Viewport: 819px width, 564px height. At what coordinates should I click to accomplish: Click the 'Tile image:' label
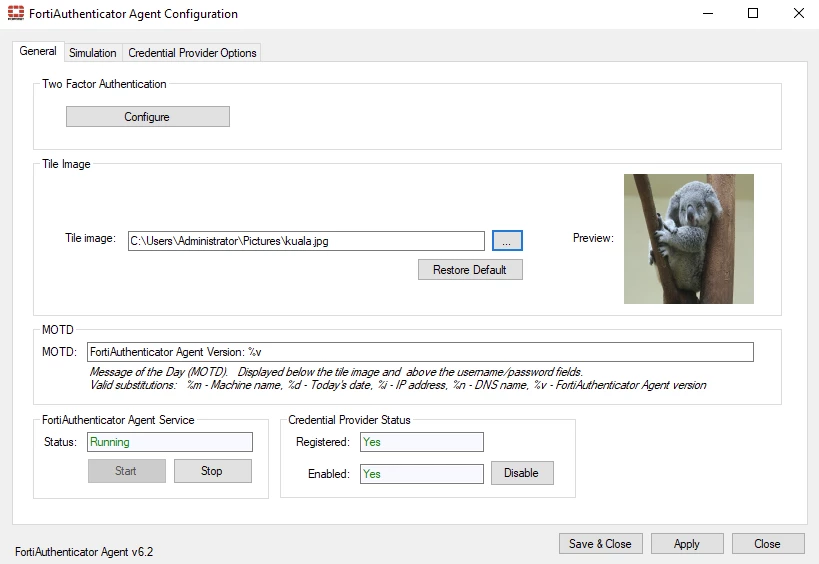(x=90, y=238)
